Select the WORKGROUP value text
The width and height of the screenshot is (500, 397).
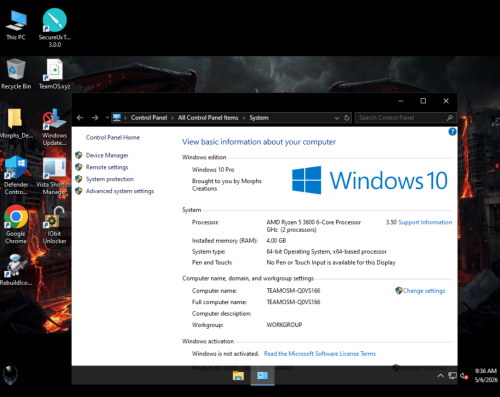[284, 325]
